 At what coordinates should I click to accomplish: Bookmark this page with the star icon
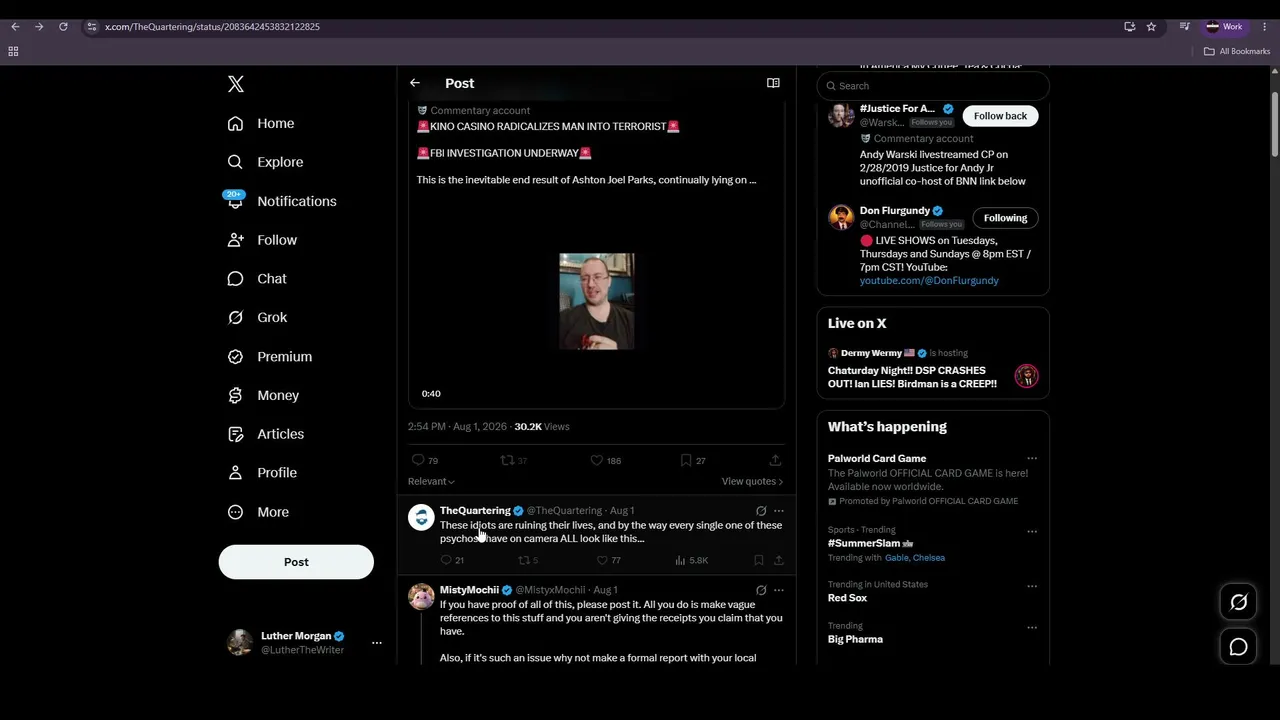1152,27
